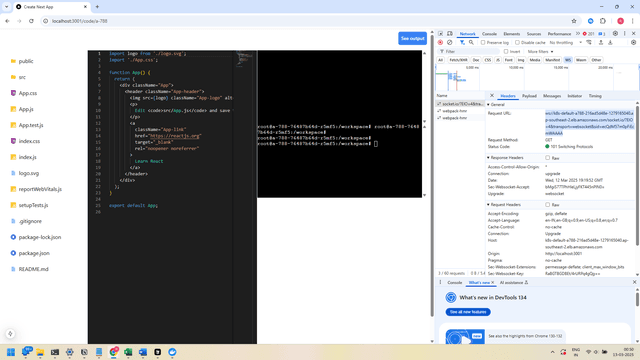Open the public folder icon

pyautogui.click(x=13, y=61)
